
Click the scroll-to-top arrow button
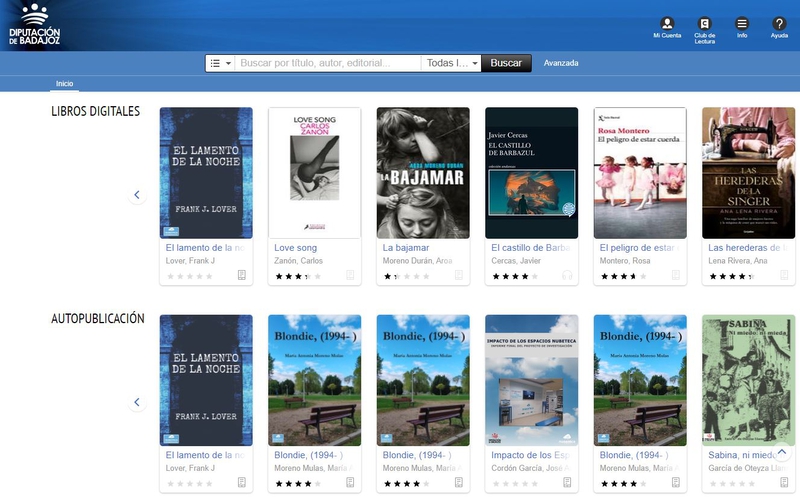coord(782,452)
